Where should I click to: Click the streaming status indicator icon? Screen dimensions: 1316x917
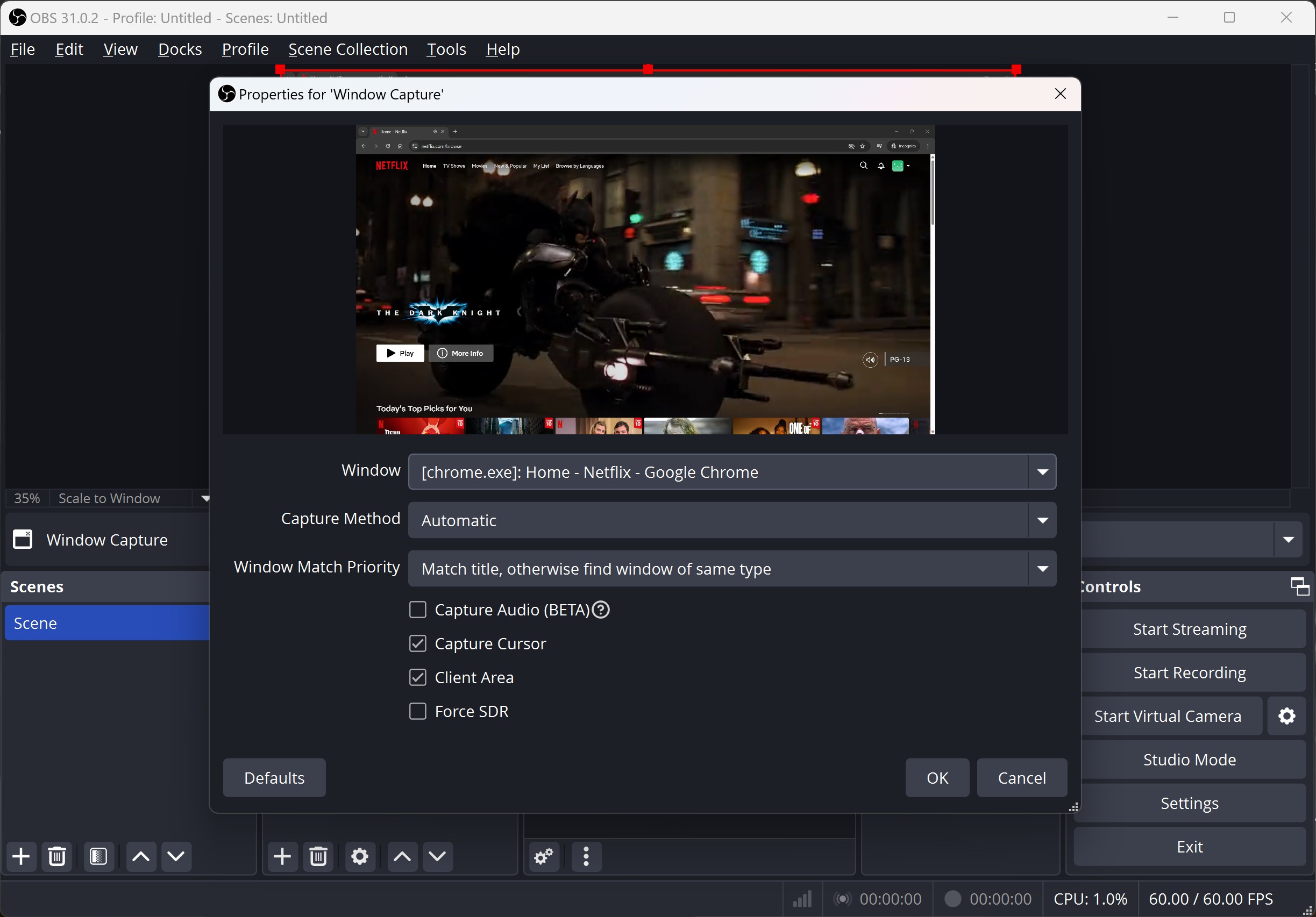point(842,899)
